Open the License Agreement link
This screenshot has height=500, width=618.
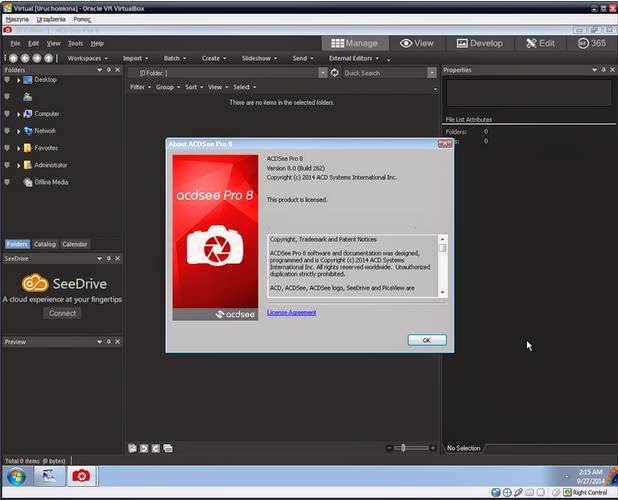tap(291, 312)
